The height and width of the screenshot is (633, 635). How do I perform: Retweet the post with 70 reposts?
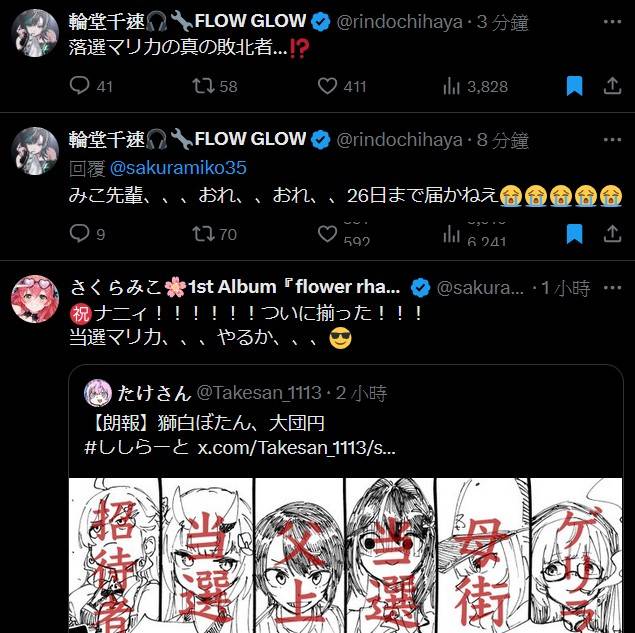[x=215, y=234]
